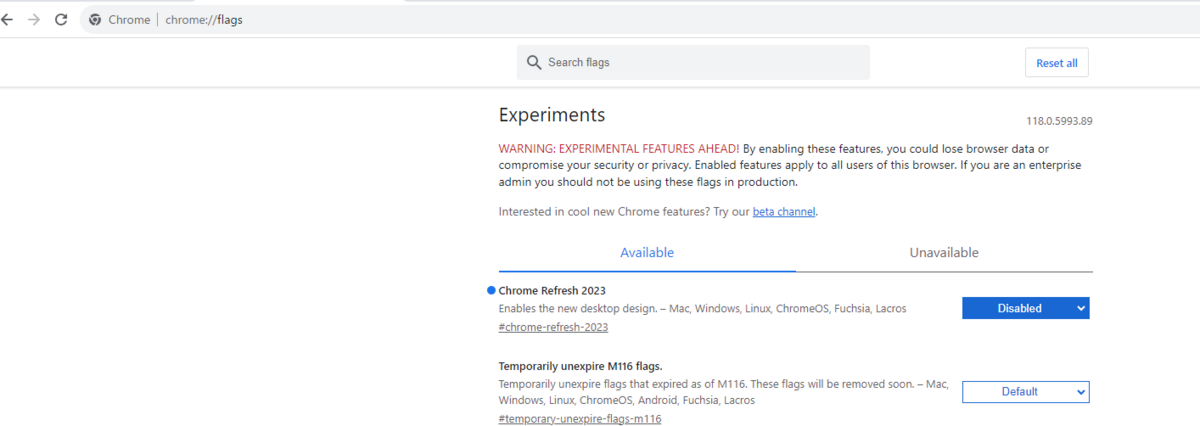Switch to the Available tab

tap(647, 253)
